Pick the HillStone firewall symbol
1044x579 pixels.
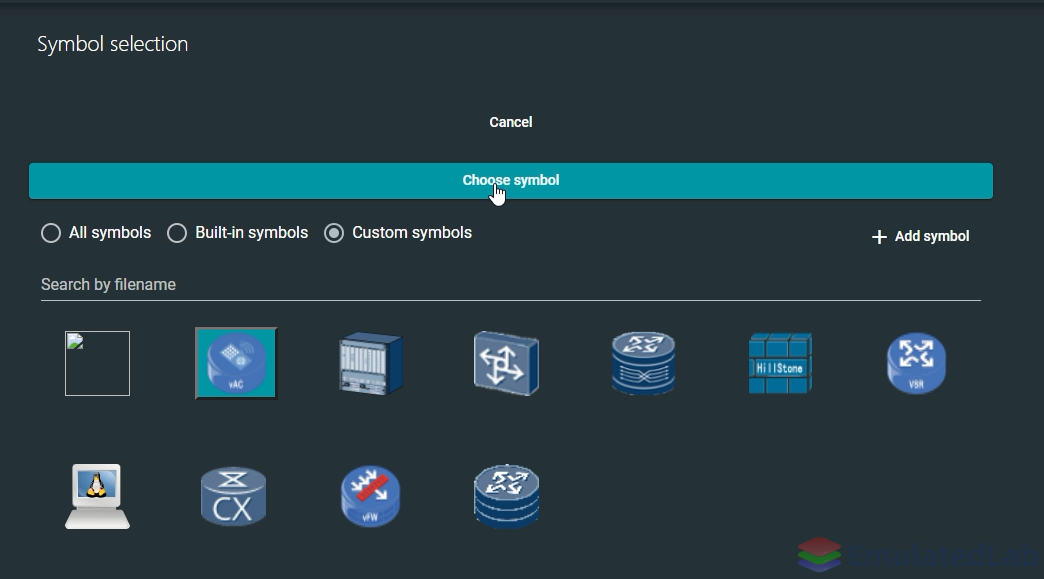pos(780,363)
